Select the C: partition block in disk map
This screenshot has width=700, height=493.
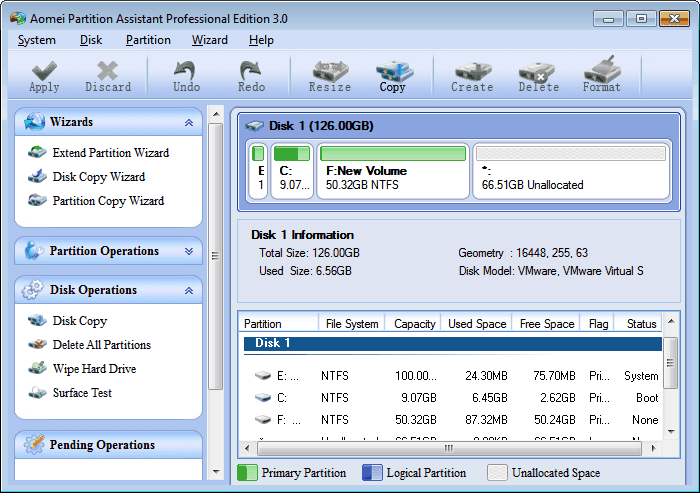292,171
